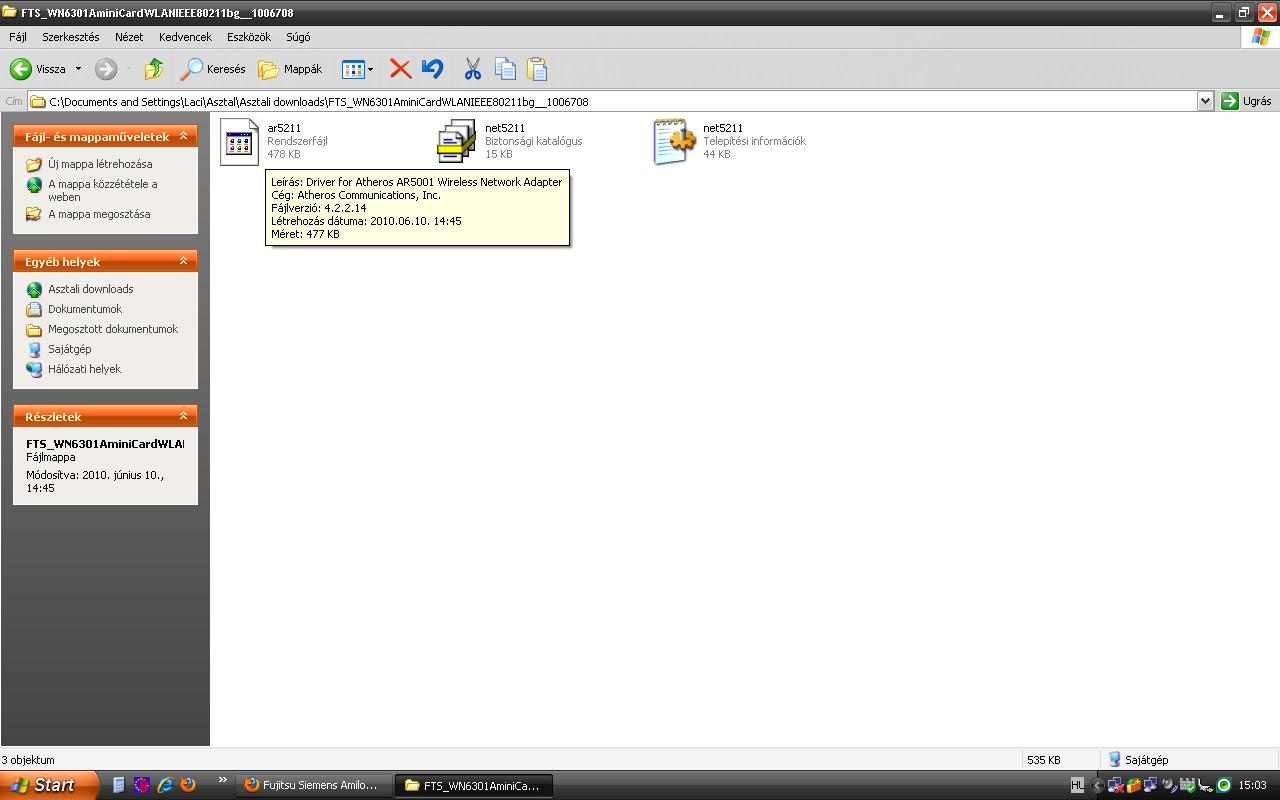Select the net5211 setup information file icon
Screen dimensions: 1280x800
click(x=674, y=142)
